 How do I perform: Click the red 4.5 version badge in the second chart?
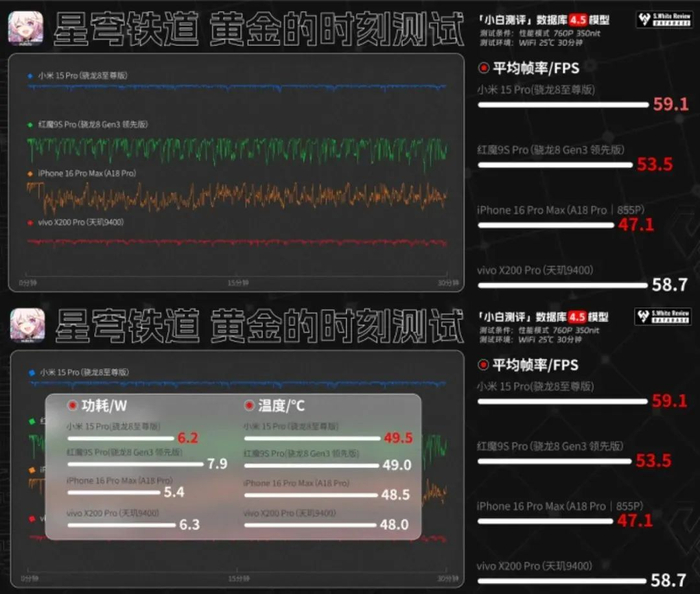point(577,317)
